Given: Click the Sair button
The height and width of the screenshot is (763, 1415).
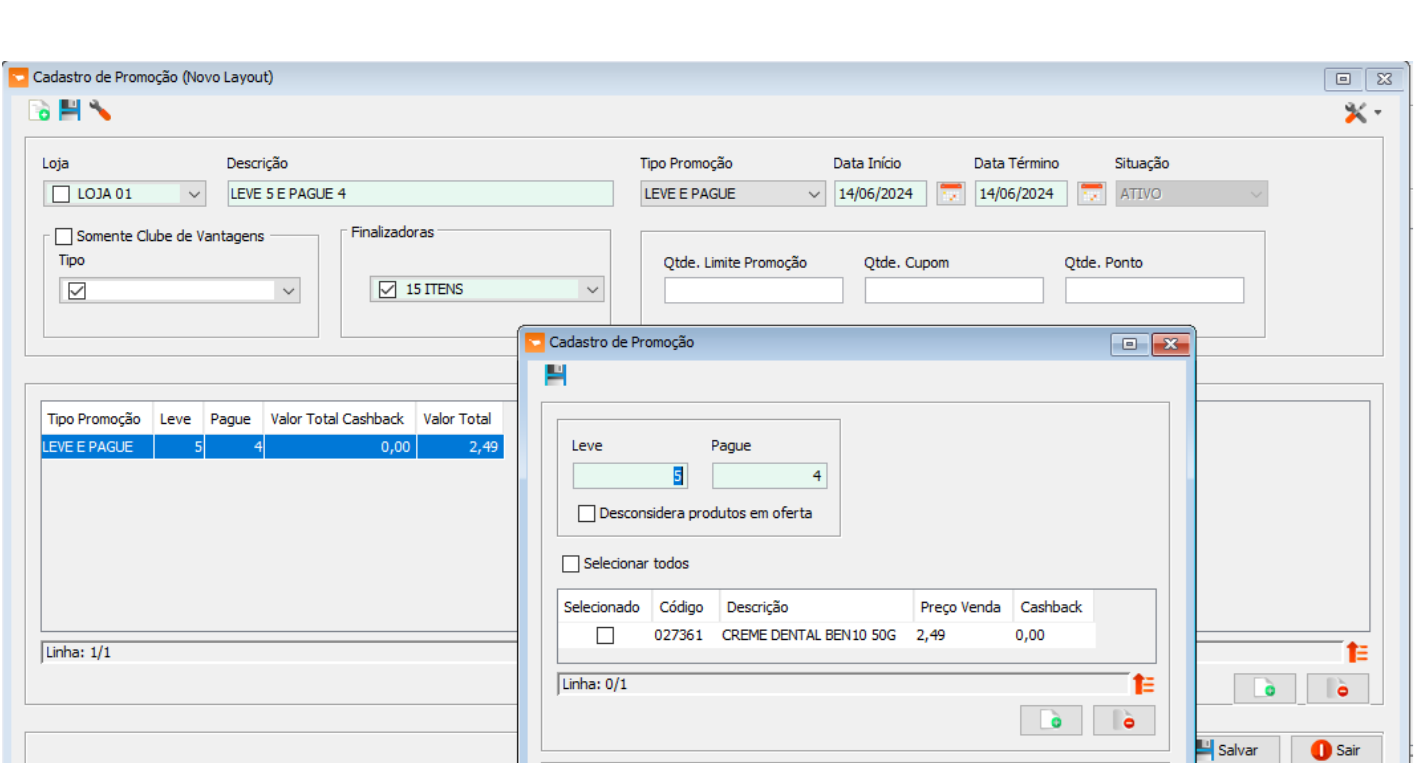Looking at the screenshot, I should click(1336, 750).
